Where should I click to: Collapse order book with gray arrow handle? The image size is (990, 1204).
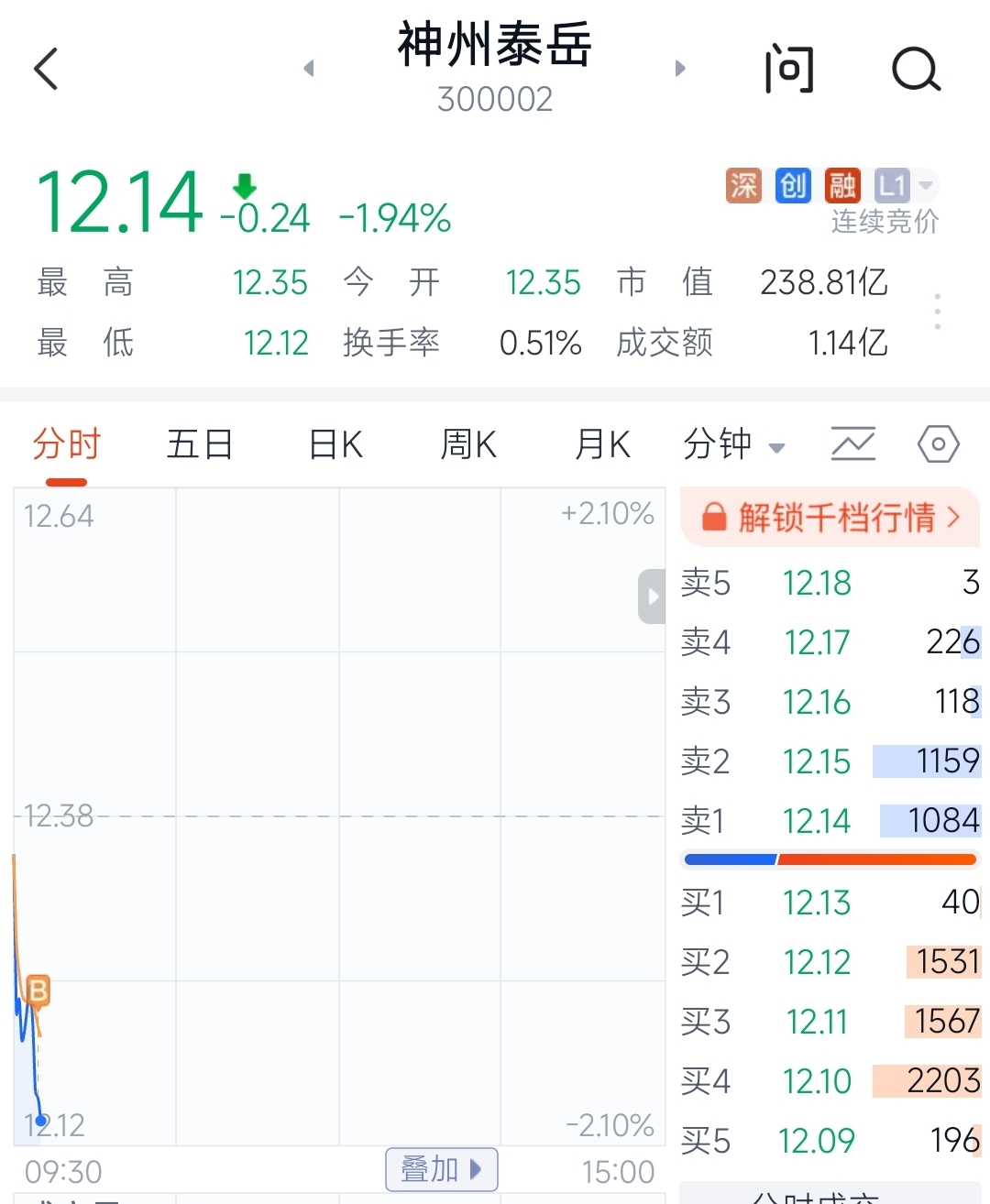(x=652, y=597)
